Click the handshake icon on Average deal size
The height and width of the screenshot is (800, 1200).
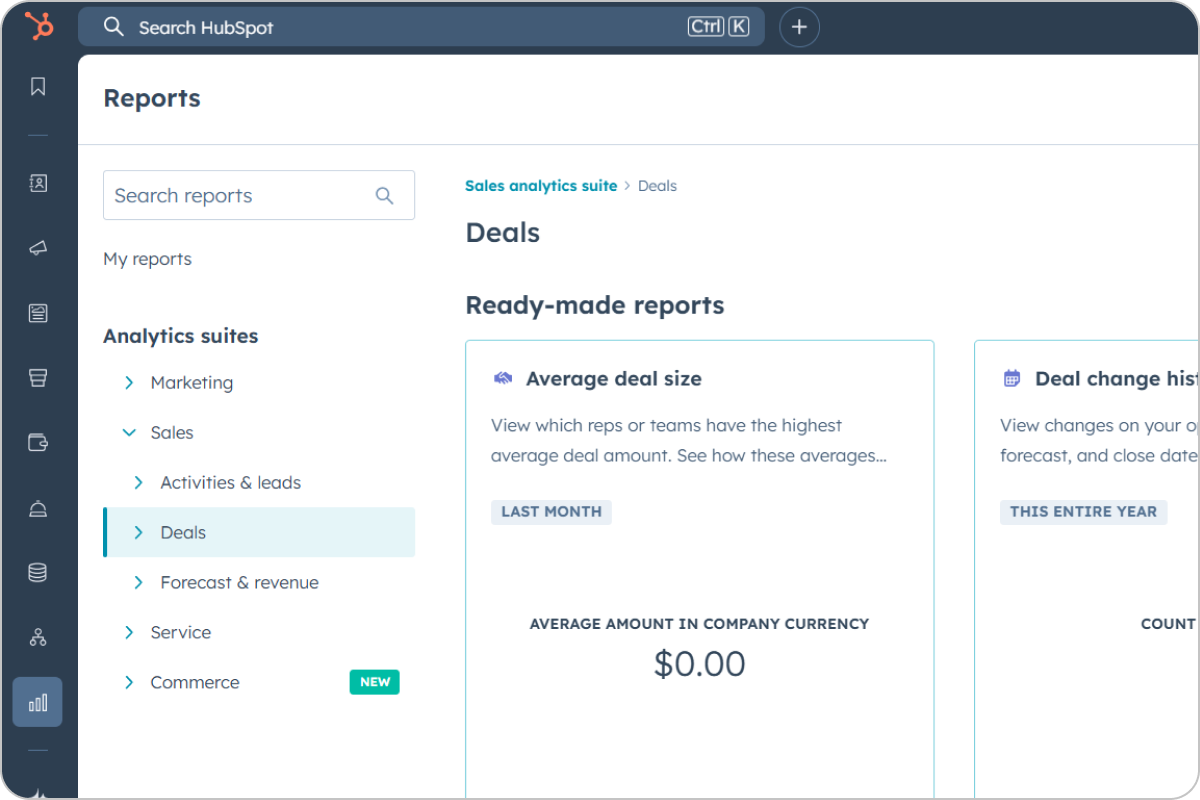(x=503, y=379)
